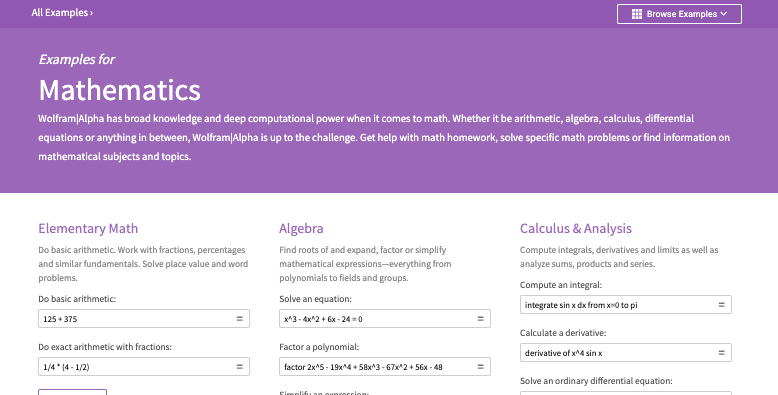Open the Algebra category heading
The image size is (778, 395).
301,228
